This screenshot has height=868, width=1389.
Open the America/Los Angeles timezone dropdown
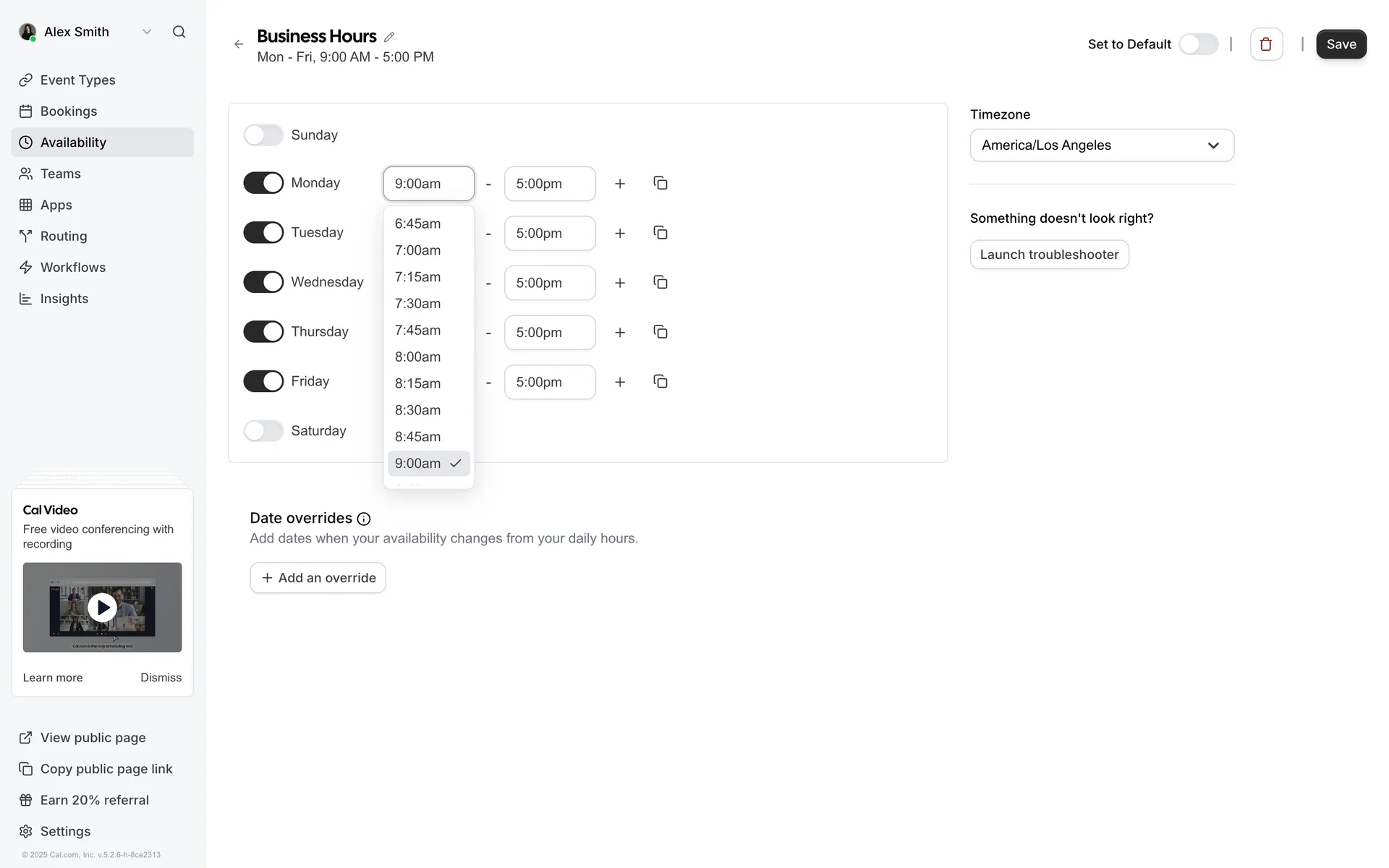(1101, 145)
